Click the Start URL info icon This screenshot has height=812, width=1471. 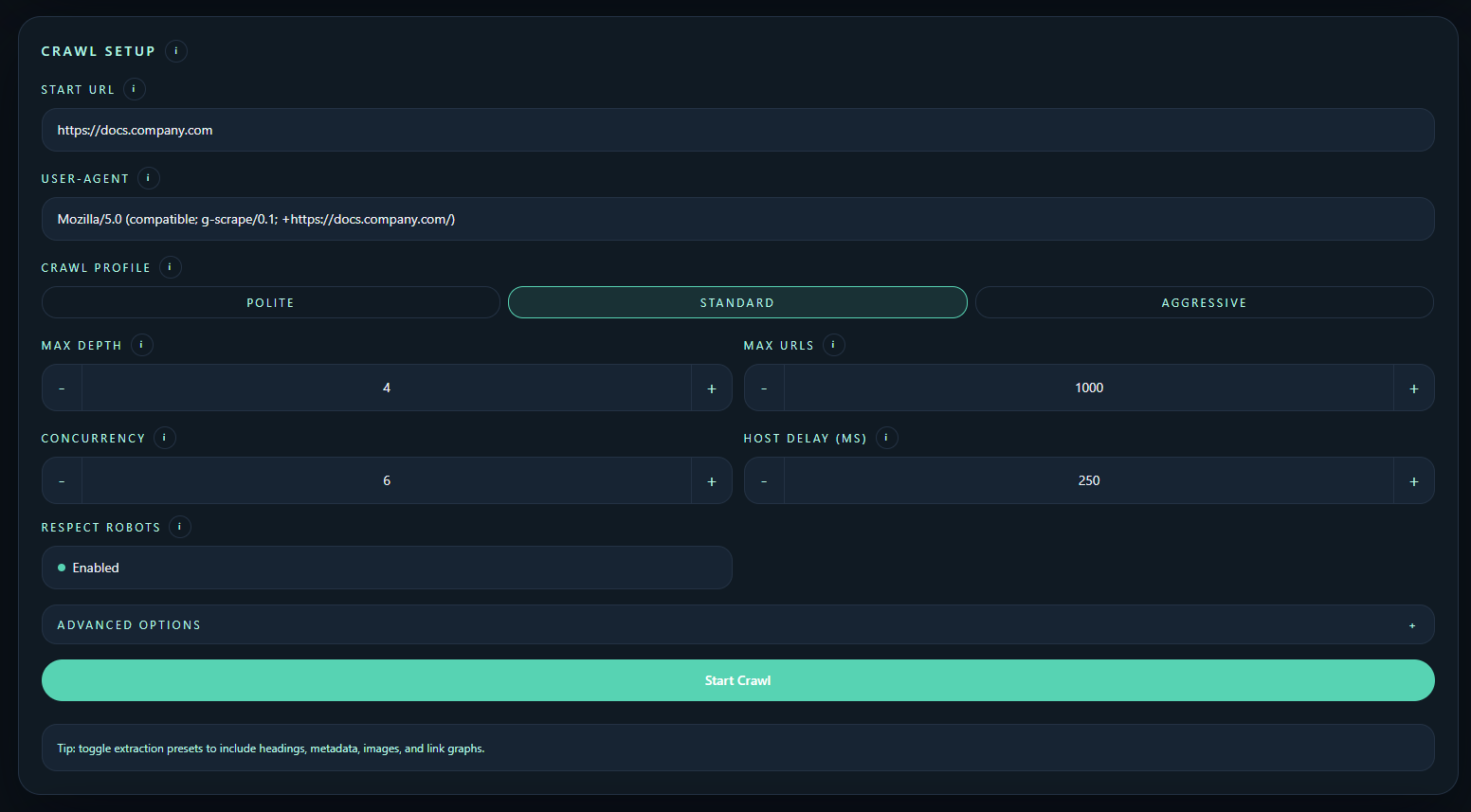click(x=134, y=89)
